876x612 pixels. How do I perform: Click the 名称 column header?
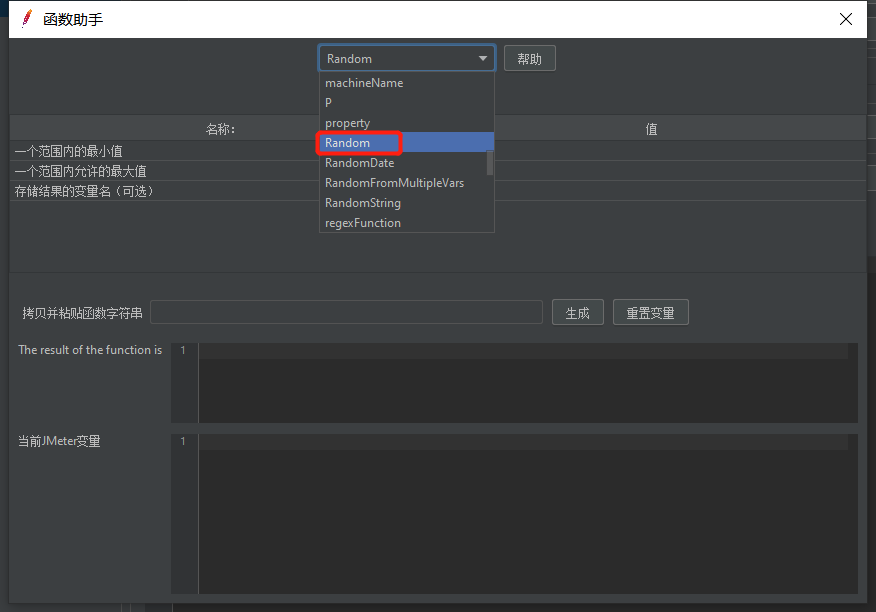point(220,129)
